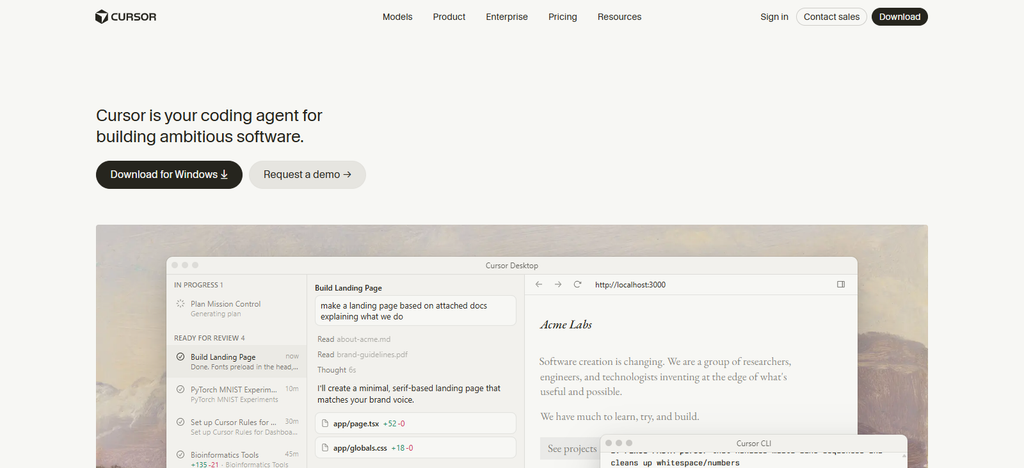1024x468 pixels.
Task: Click Read about-acme.md line
Action: pos(354,339)
